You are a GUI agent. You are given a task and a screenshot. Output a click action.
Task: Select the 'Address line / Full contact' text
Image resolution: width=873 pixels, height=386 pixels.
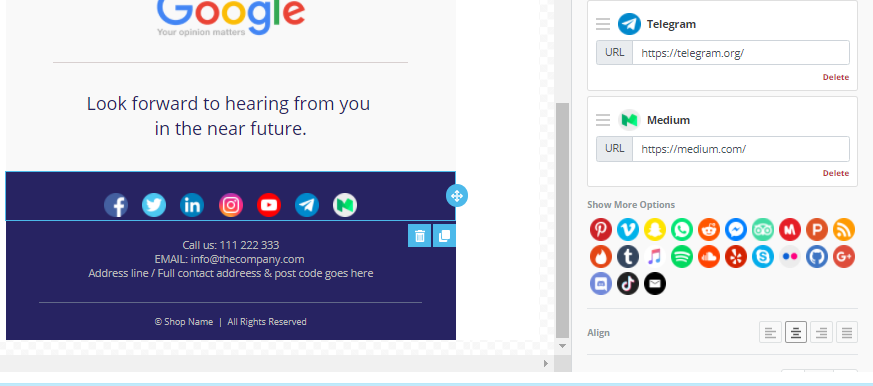point(230,273)
